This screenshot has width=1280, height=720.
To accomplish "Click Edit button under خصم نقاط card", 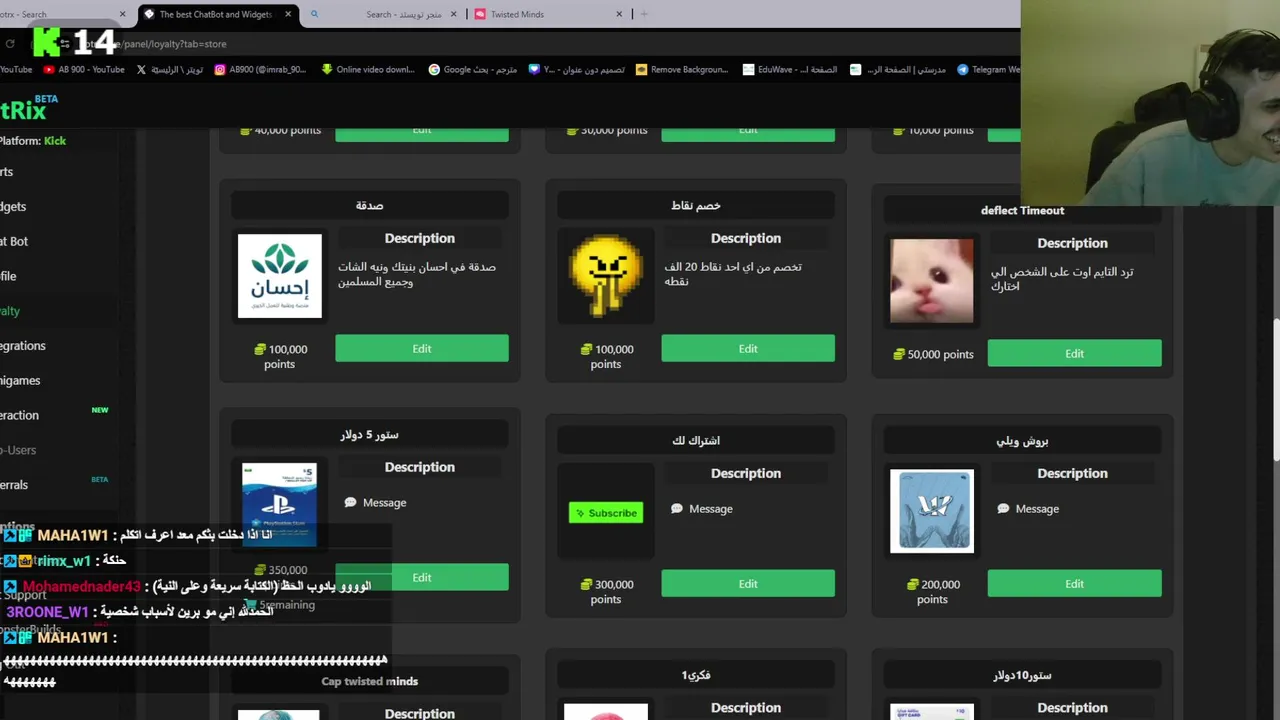I will pyautogui.click(x=748, y=348).
